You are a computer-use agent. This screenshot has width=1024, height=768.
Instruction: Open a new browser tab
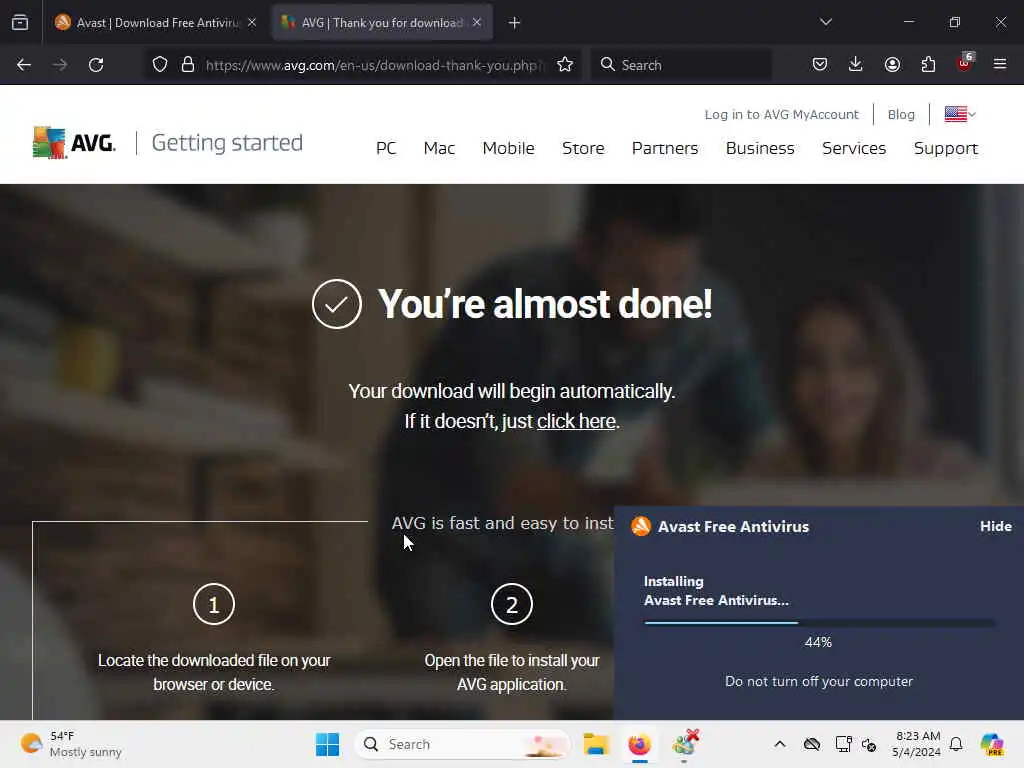[x=515, y=23]
